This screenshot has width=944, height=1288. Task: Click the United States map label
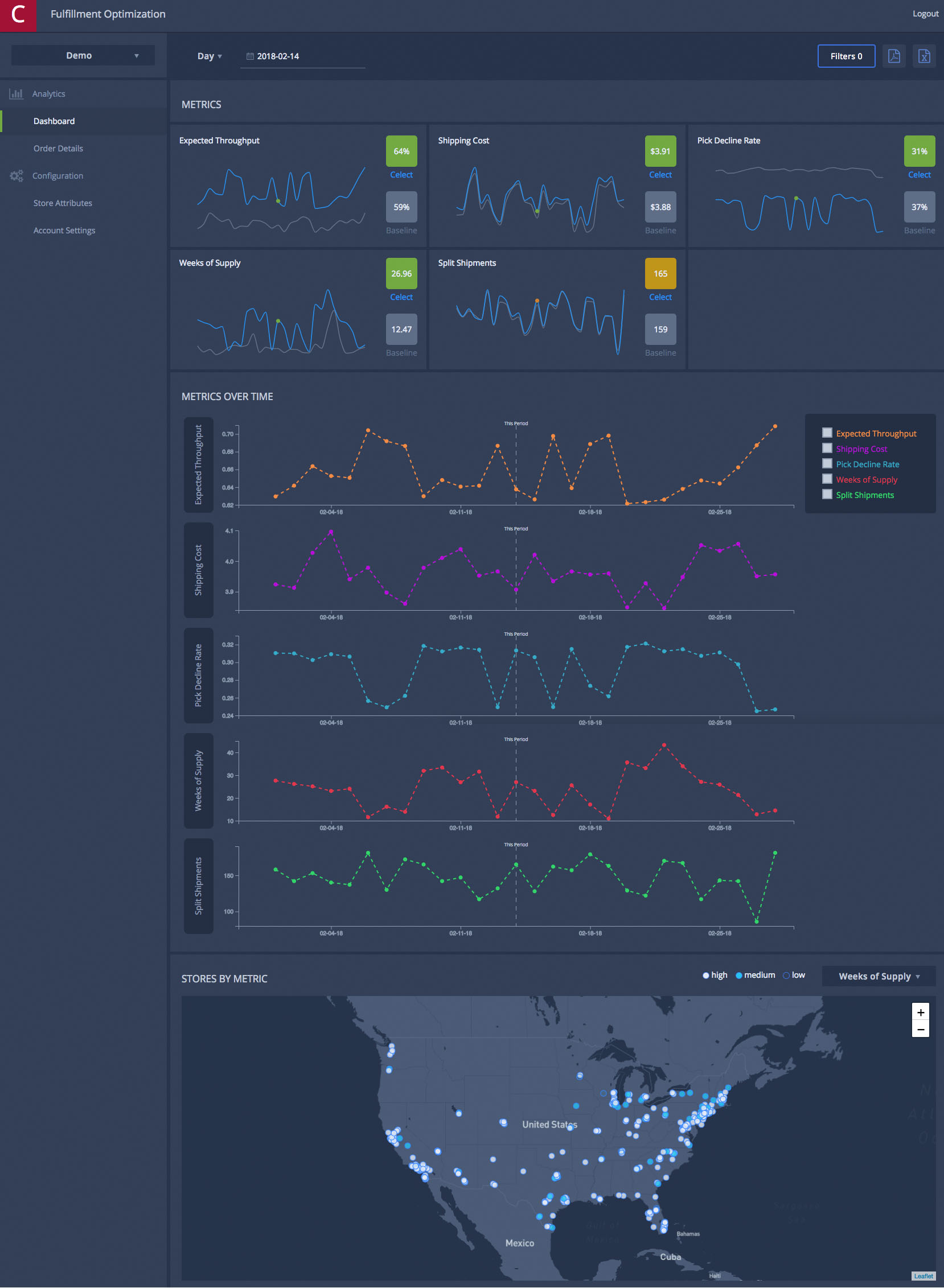coord(549,1124)
